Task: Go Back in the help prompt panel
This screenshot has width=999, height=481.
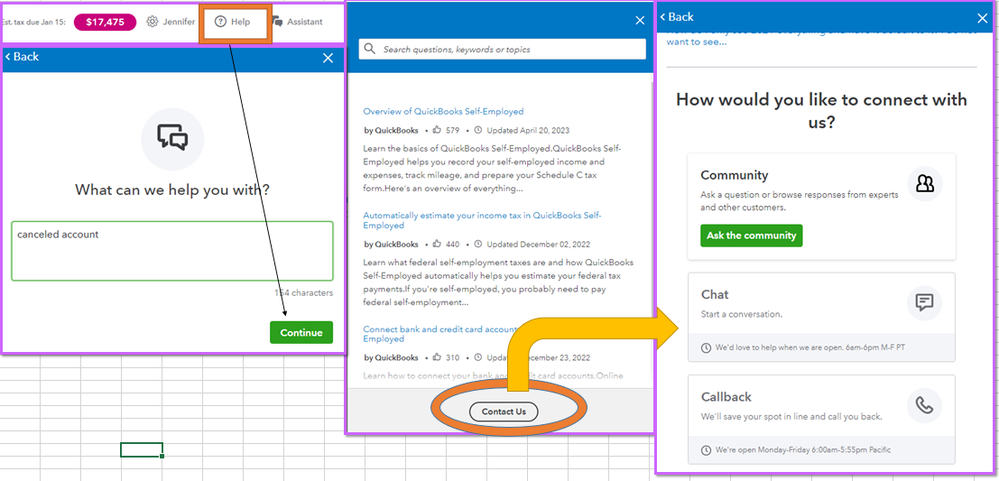Action: coord(22,57)
